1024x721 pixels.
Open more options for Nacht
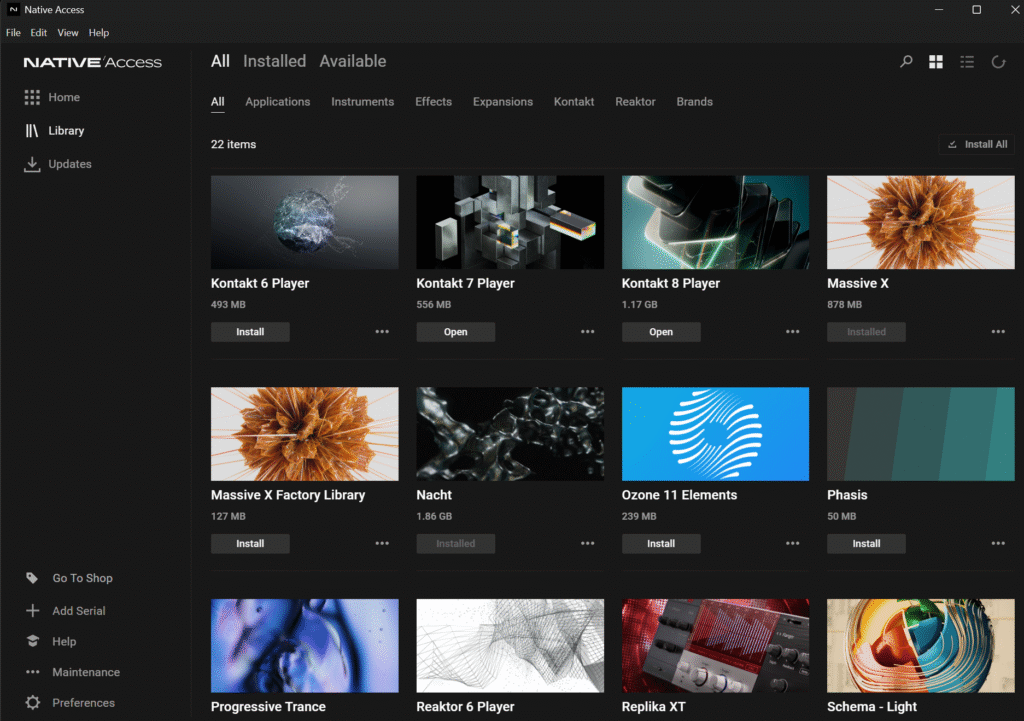(588, 543)
